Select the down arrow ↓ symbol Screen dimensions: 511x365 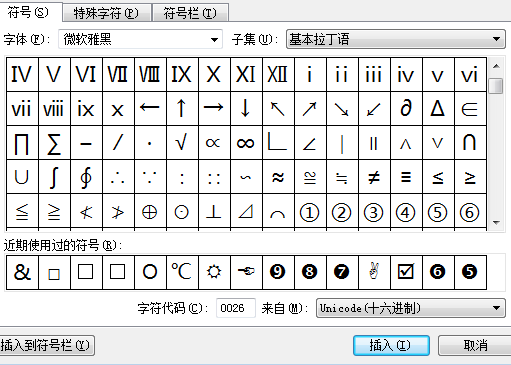246,109
